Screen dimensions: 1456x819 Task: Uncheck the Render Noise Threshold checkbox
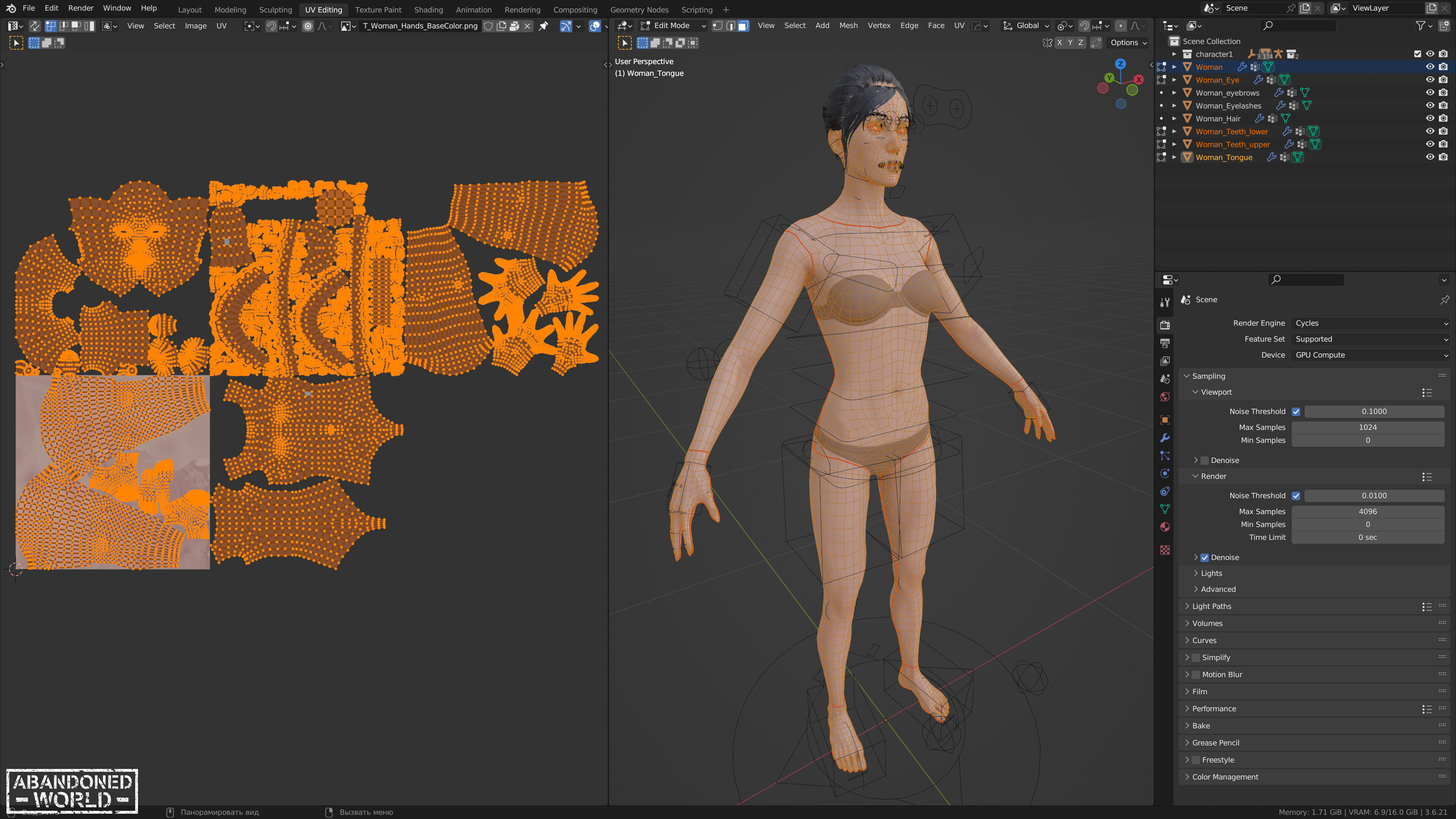(1296, 496)
